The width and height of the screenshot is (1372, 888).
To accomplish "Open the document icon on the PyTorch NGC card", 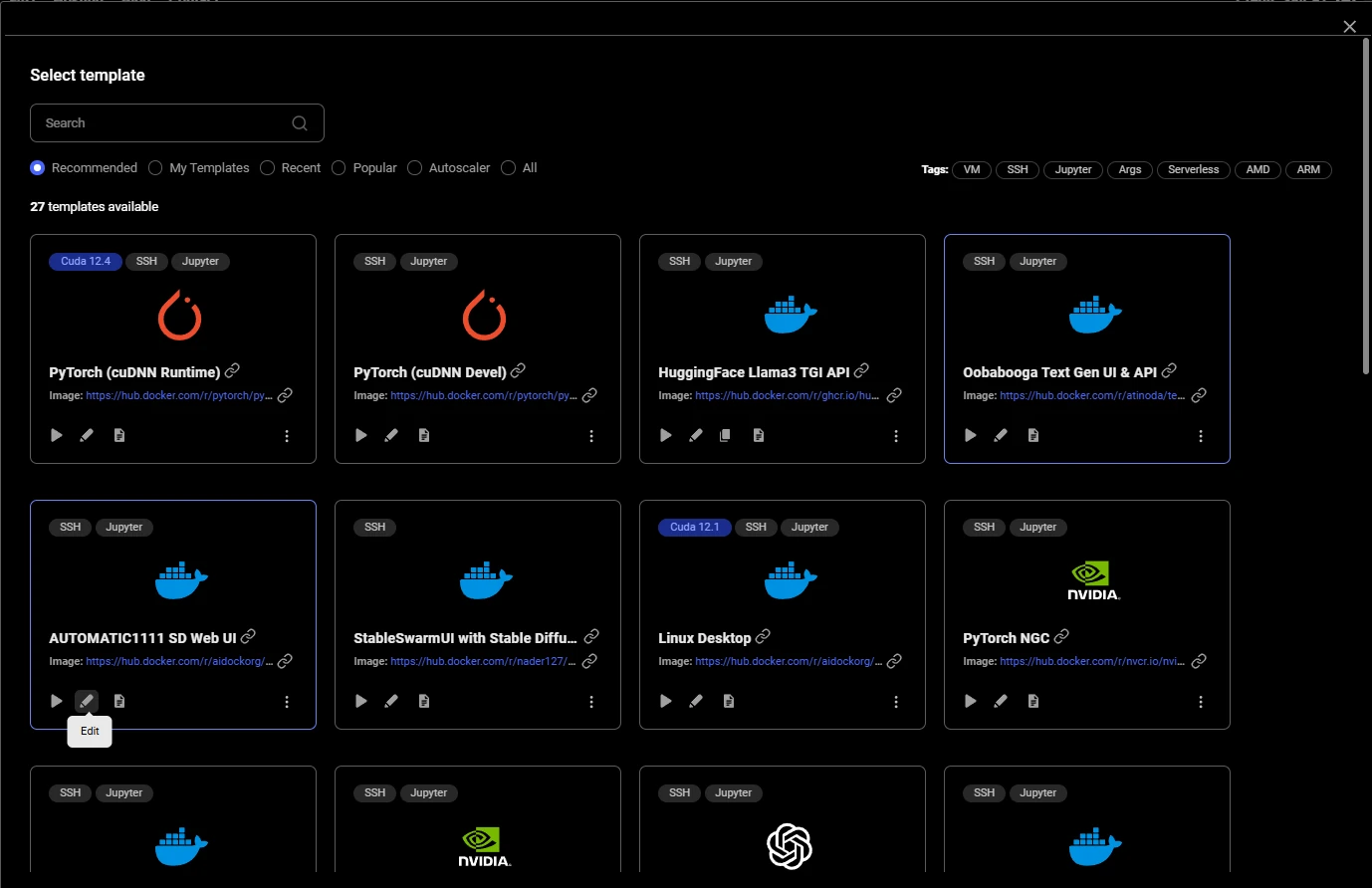I will (x=1033, y=701).
